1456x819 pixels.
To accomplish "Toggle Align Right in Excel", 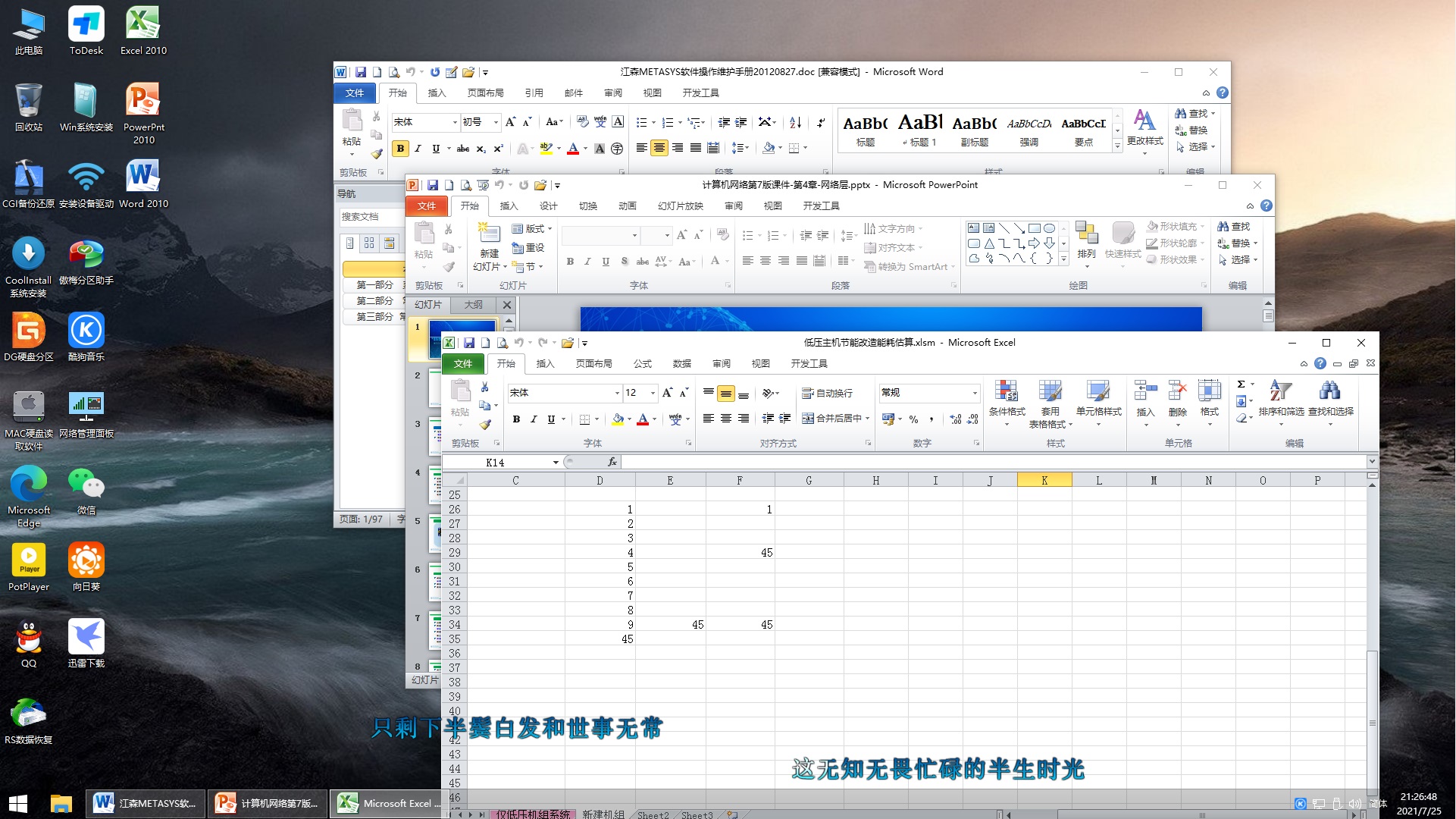I will (x=744, y=419).
